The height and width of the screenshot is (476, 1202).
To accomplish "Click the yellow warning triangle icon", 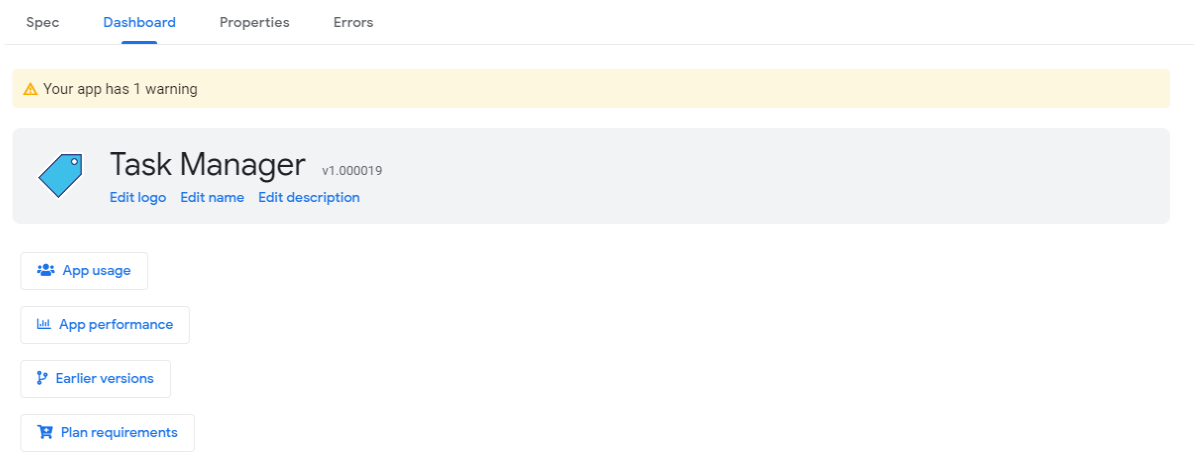I will [x=30, y=89].
